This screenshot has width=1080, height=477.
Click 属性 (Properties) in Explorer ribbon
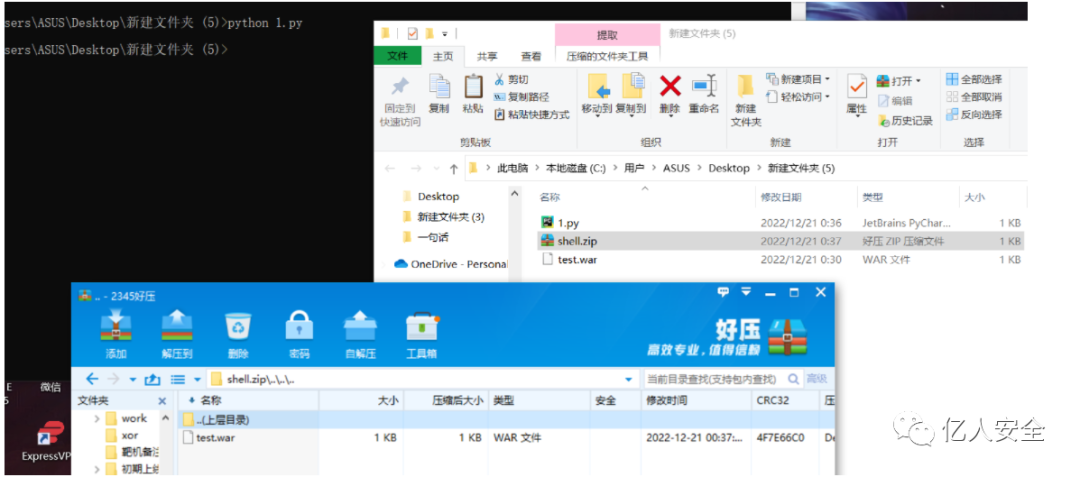pyautogui.click(x=856, y=95)
